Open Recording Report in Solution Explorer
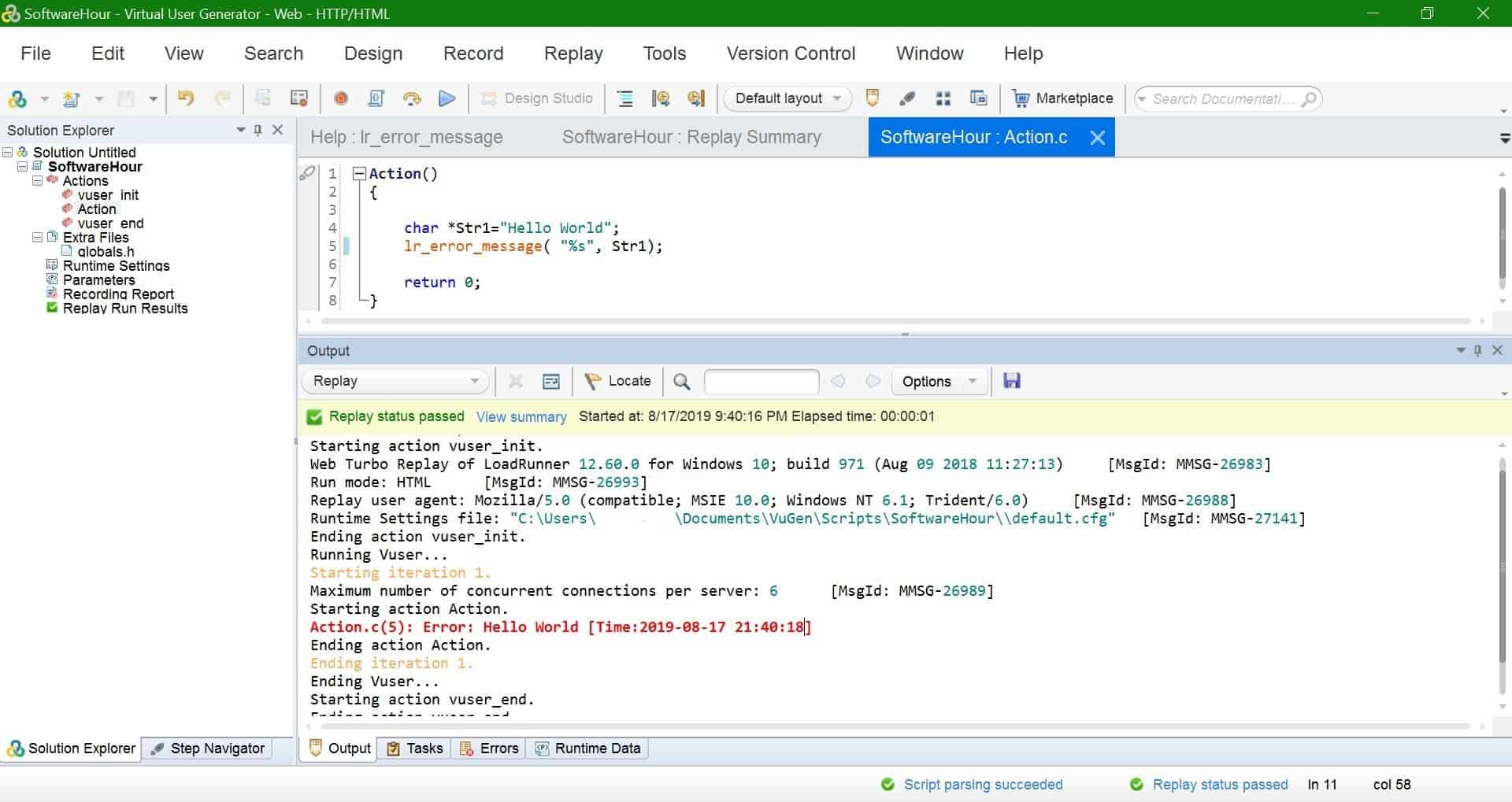Screen dimensions: 1512x802 118,294
